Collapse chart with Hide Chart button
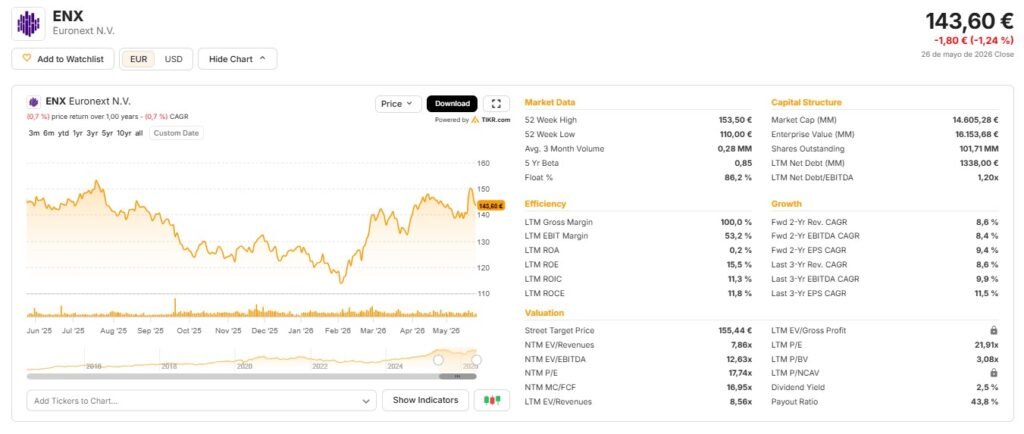Image resolution: width=1024 pixels, height=434 pixels. tap(237, 59)
